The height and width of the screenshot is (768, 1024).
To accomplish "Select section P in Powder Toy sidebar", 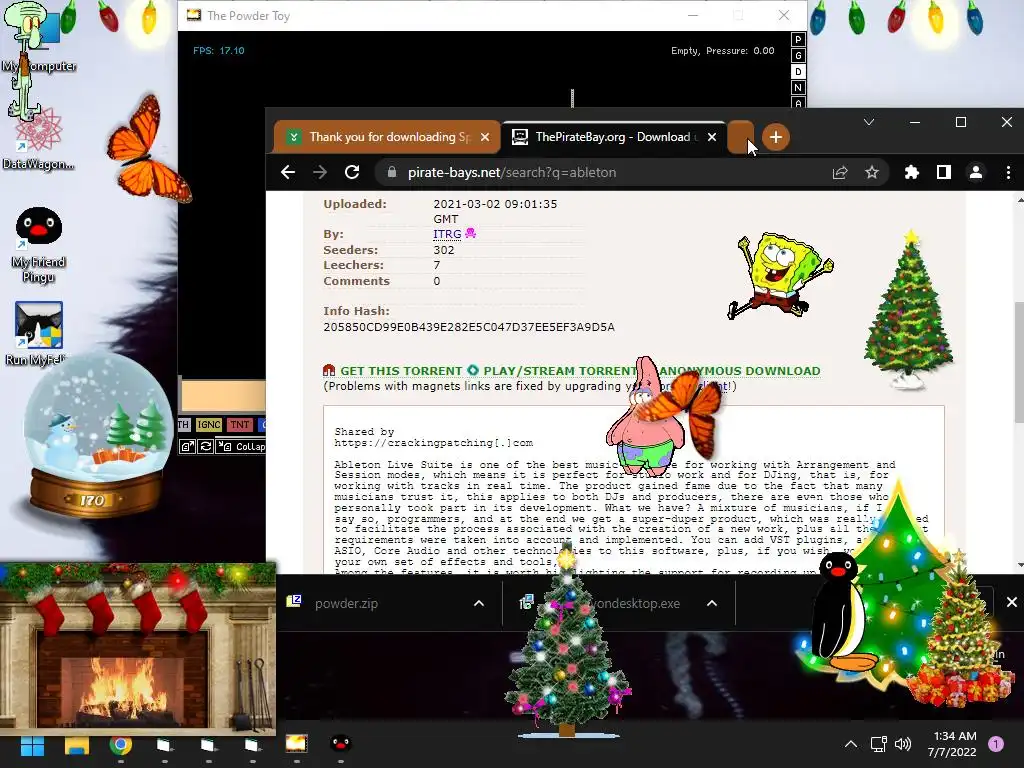I will click(798, 40).
